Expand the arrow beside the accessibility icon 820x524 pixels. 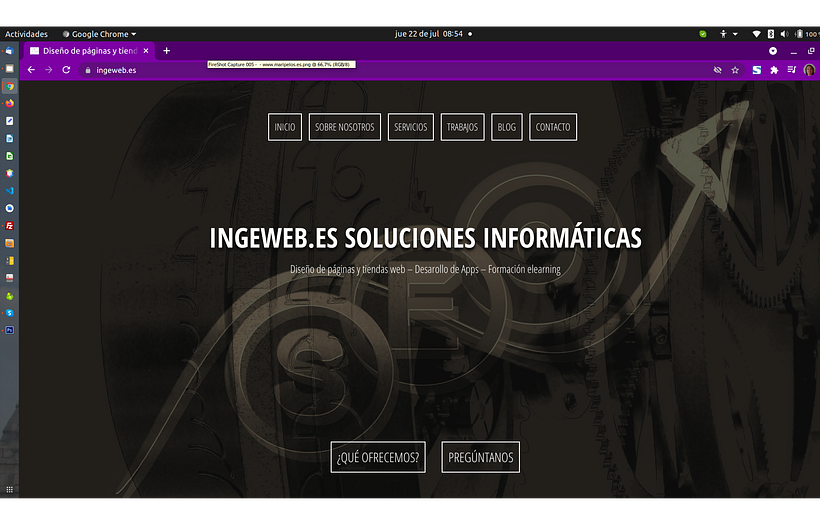735,34
